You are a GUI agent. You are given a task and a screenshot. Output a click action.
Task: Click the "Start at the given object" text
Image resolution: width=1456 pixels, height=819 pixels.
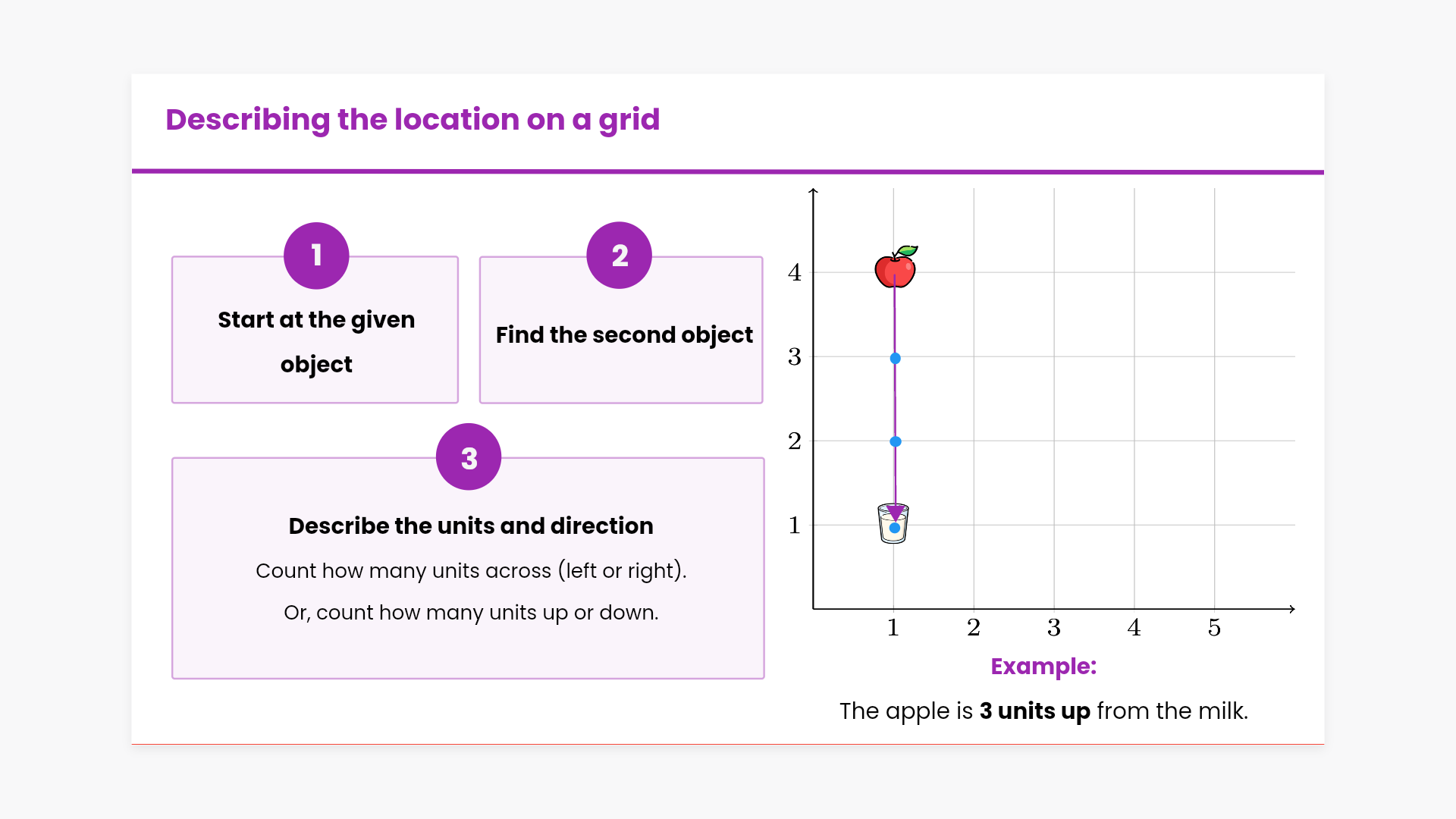click(316, 341)
